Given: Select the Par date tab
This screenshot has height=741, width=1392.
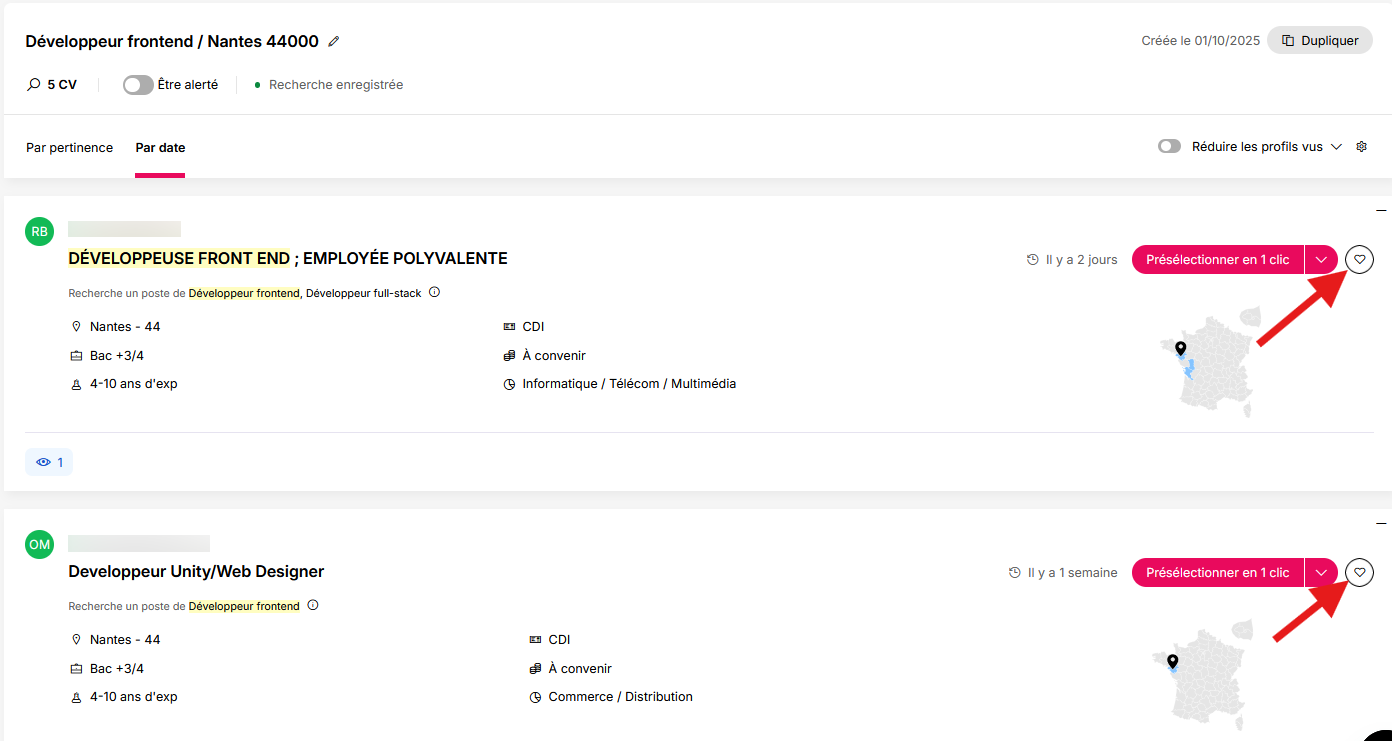Looking at the screenshot, I should point(160,147).
